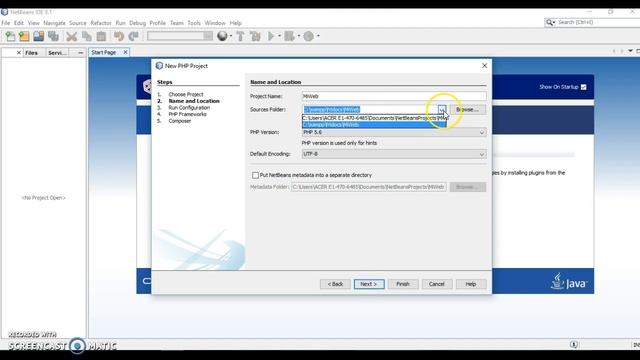Switch to the Services tab
This screenshot has height=360, width=640.
pos(57,53)
